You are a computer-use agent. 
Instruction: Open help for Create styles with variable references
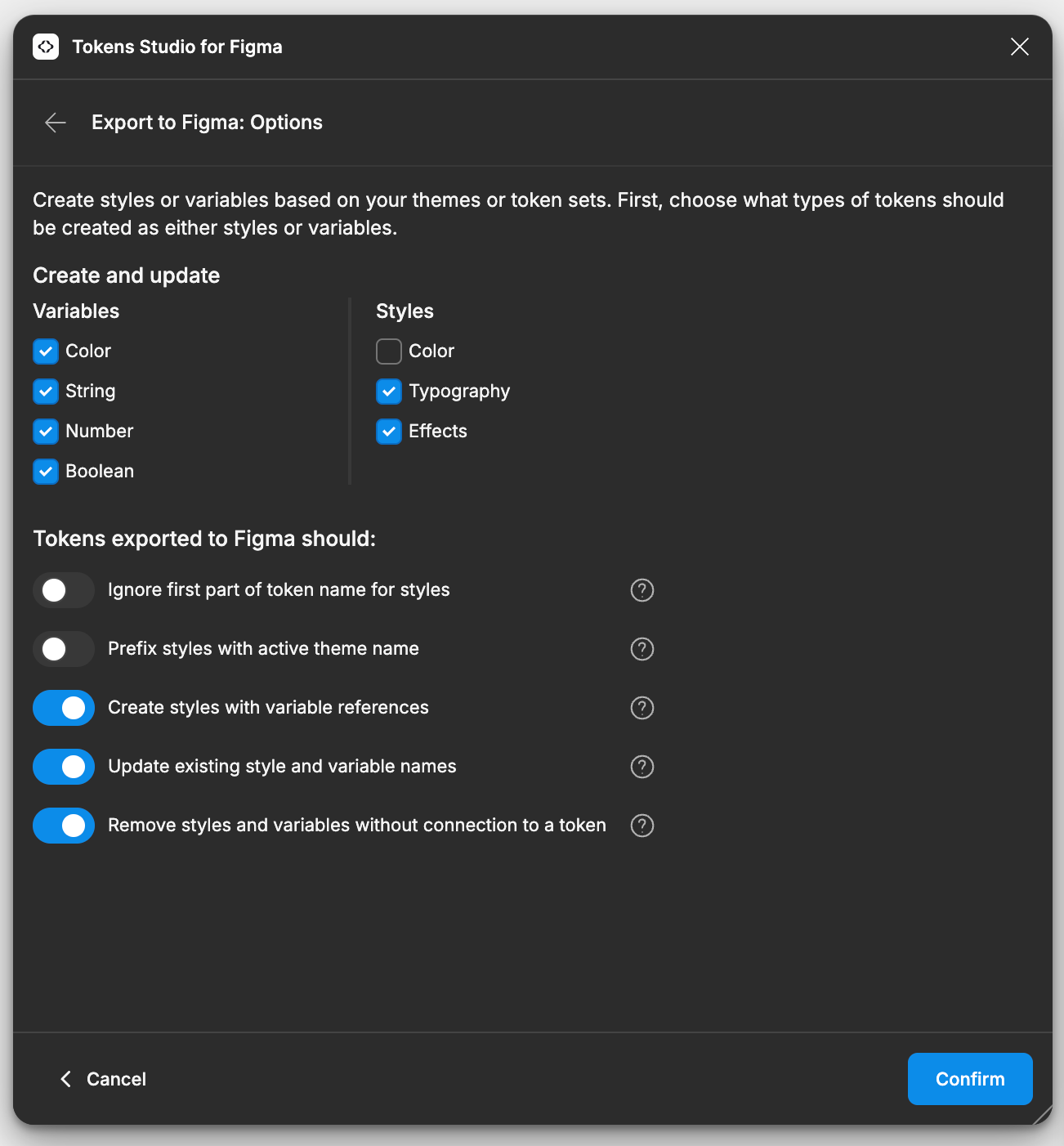642,708
